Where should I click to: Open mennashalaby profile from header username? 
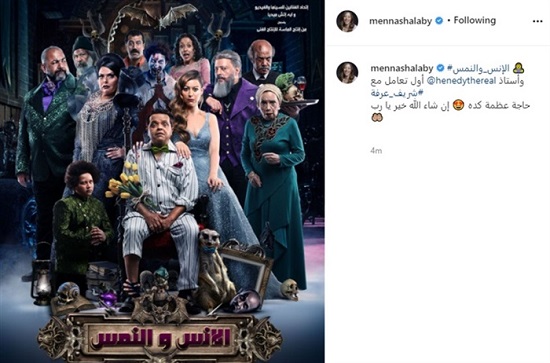[x=400, y=21]
